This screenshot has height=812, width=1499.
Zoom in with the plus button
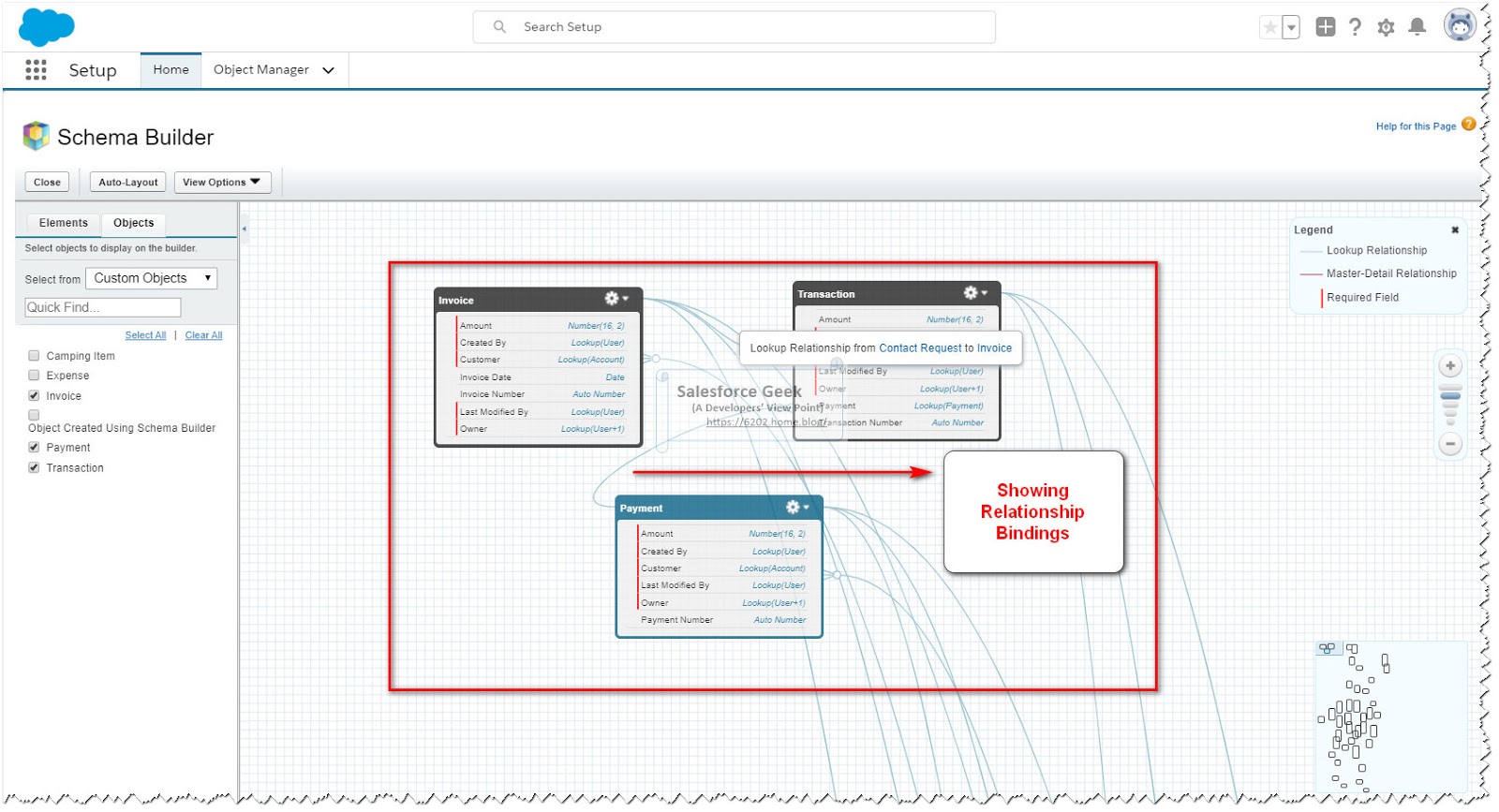1450,366
